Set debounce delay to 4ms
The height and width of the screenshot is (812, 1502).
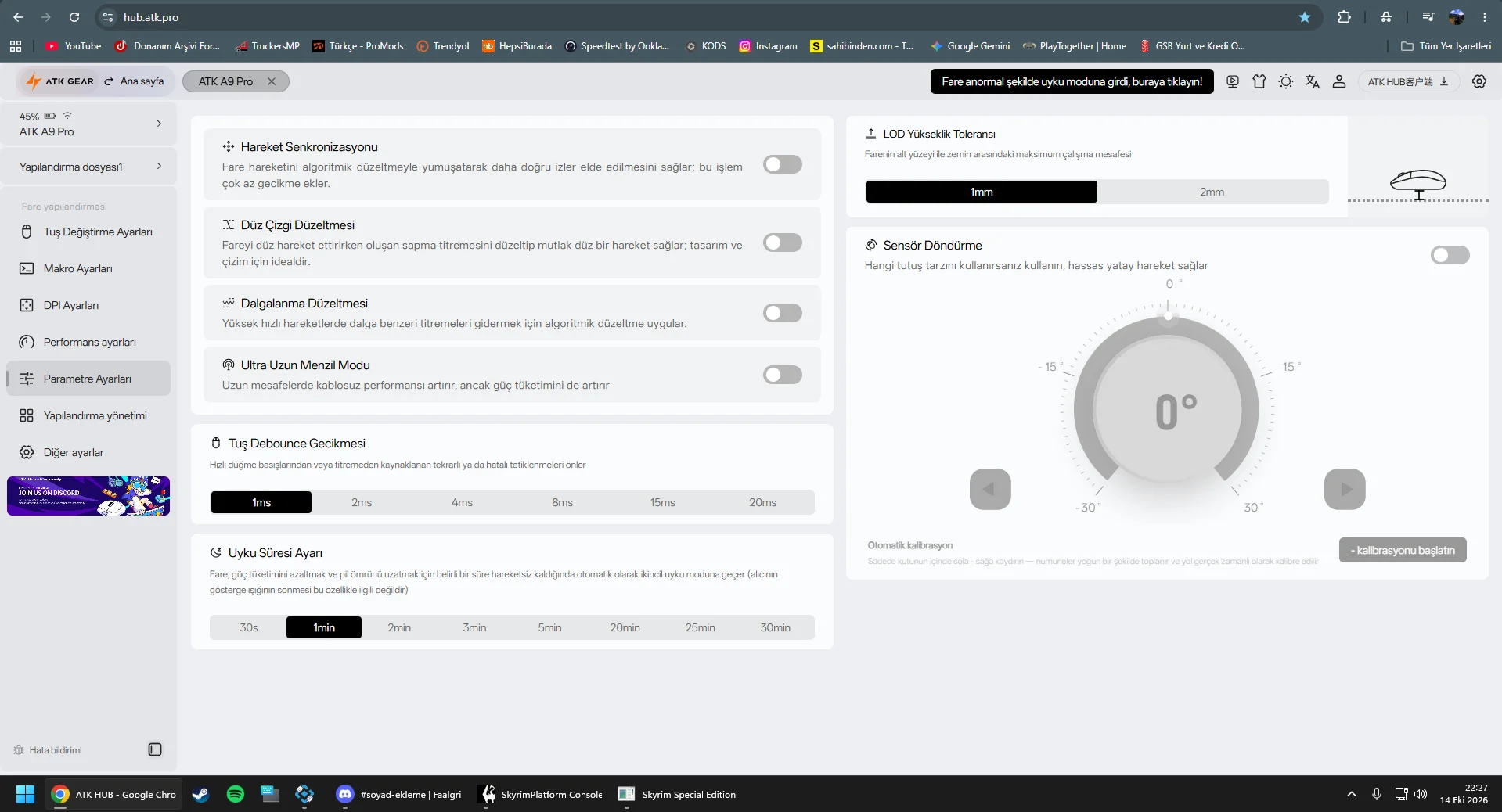pos(462,502)
